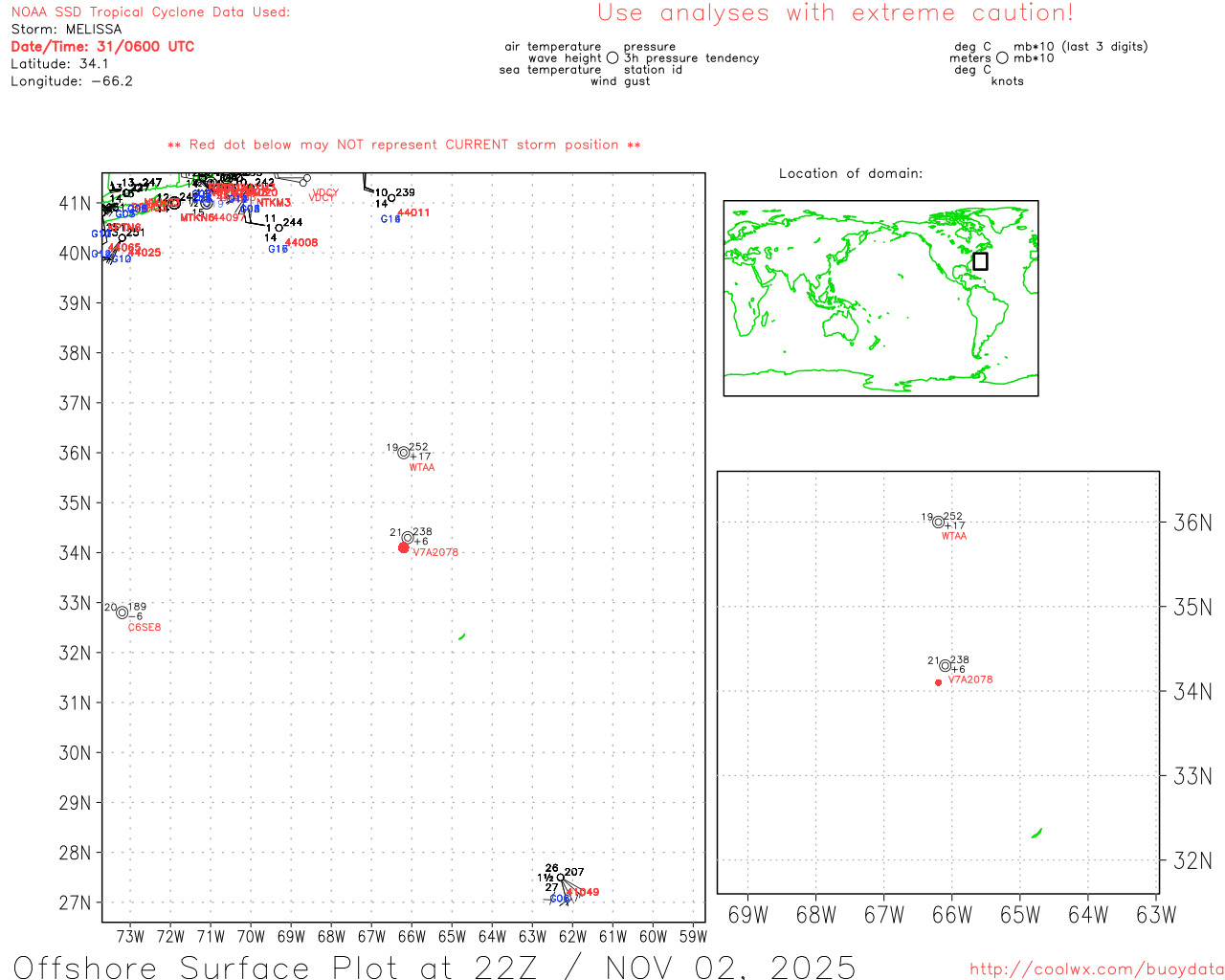
Task: Click the green island near Bermuda on main map
Action: click(462, 636)
